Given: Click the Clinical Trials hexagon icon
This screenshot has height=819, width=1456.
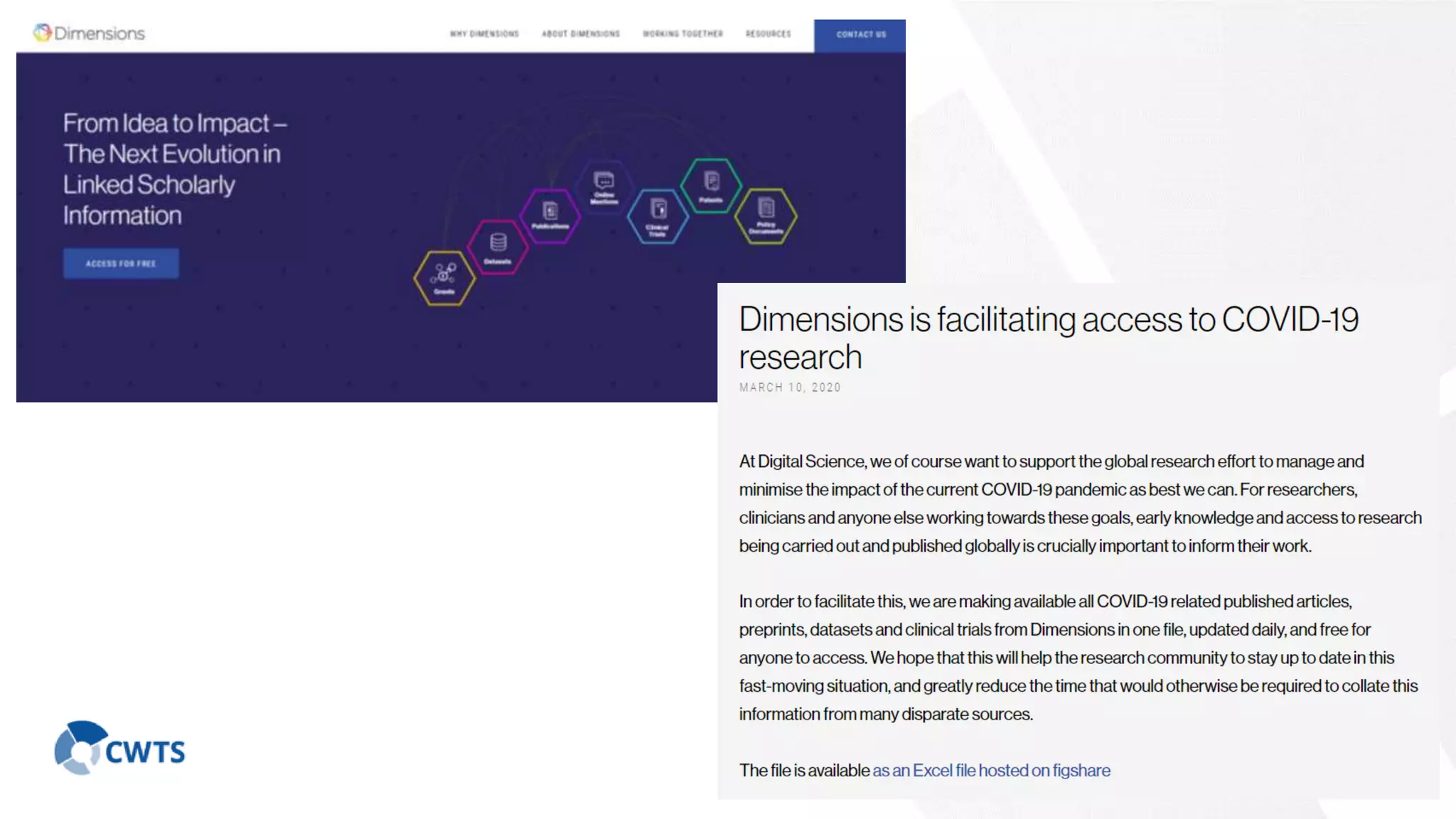Looking at the screenshot, I should pos(658,215).
